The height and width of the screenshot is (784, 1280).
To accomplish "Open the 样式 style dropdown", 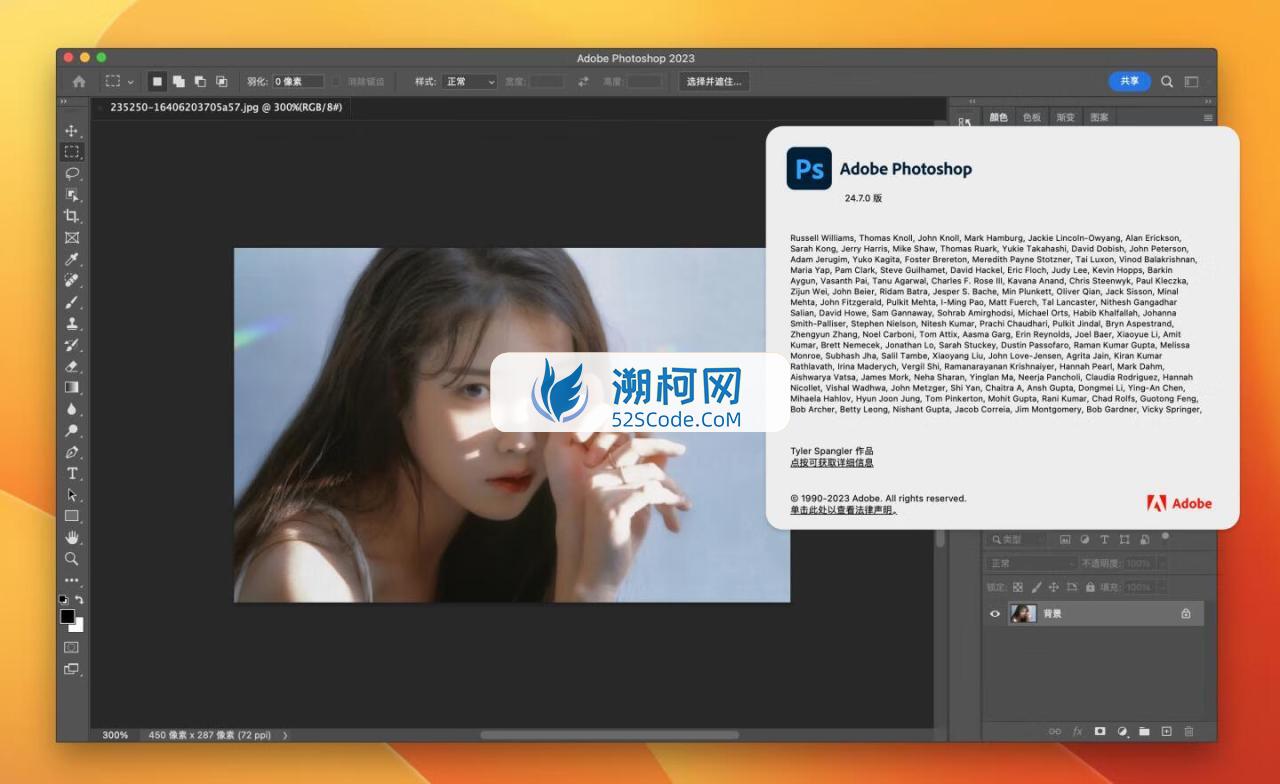I will coord(470,81).
